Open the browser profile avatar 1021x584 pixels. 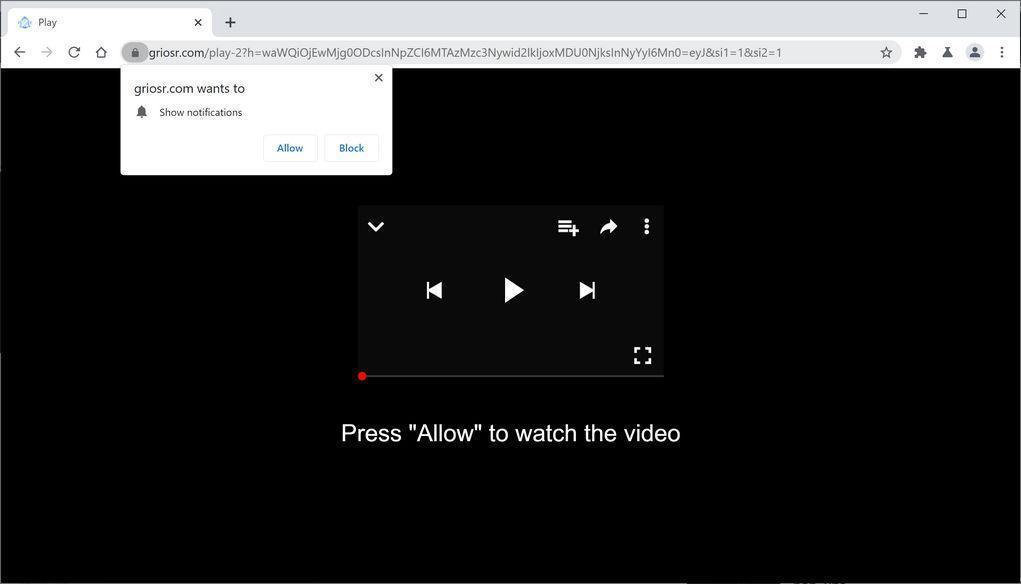(974, 52)
